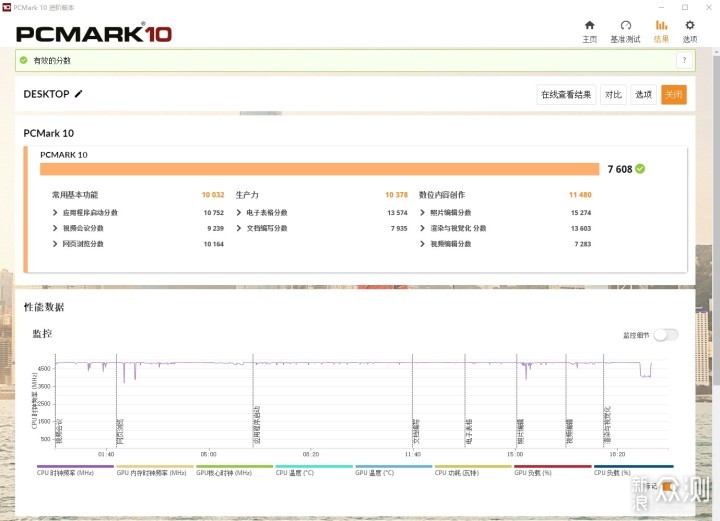Click the 生产力 score 10 378
Screen dimensions: 720x521
point(396,195)
